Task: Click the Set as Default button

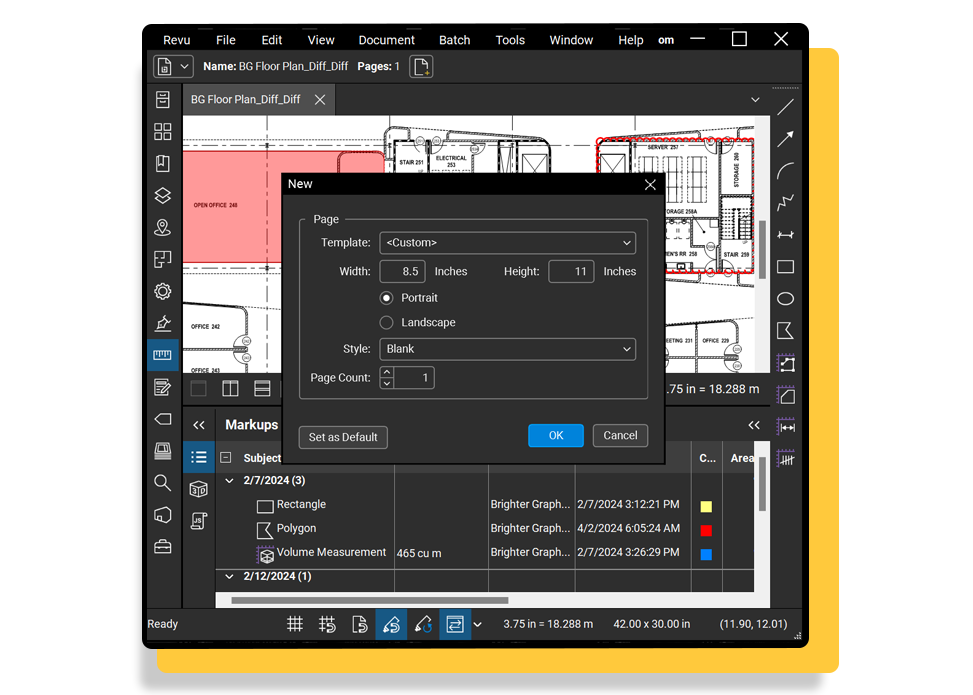Action: click(343, 437)
